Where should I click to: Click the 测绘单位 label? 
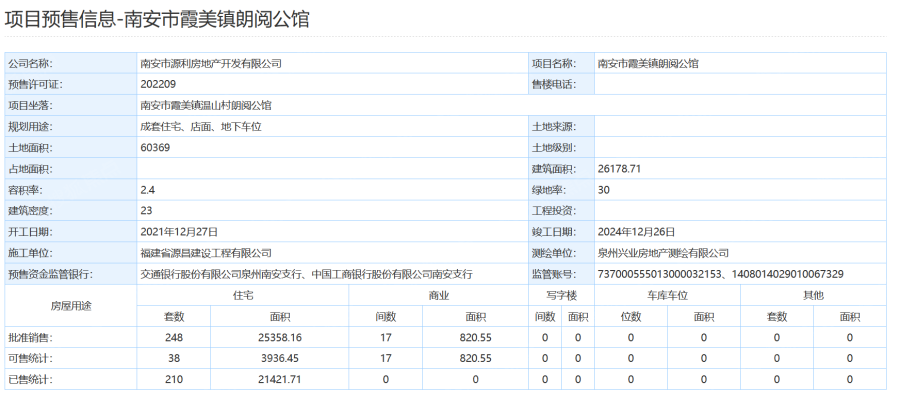pos(554,254)
